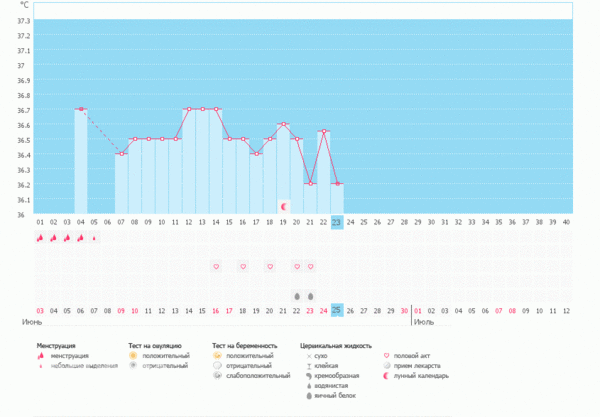600x417 pixels.
Task: Click the heart icon on cycle day 14
Action: 215,267
